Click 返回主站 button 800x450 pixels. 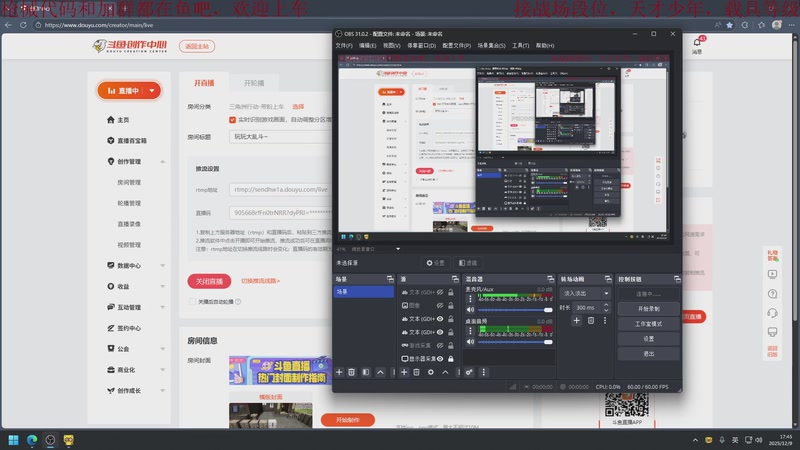[197, 46]
